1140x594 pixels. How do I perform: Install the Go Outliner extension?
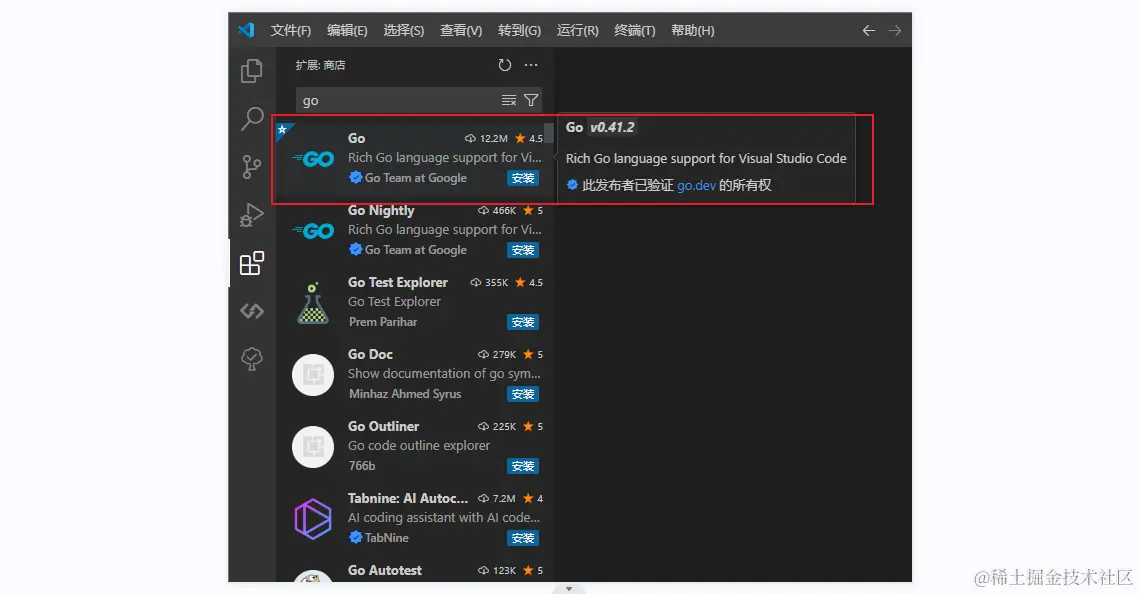(x=523, y=466)
